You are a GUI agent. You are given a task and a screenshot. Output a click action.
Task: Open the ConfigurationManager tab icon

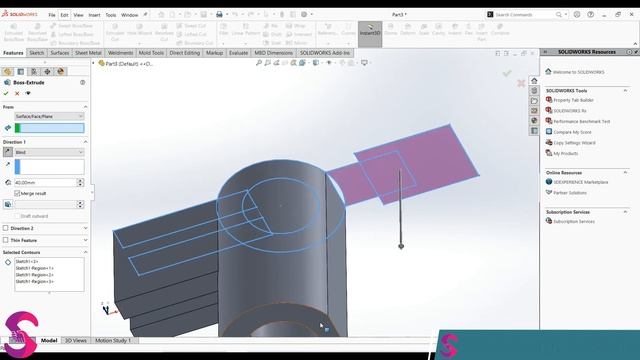[34, 71]
